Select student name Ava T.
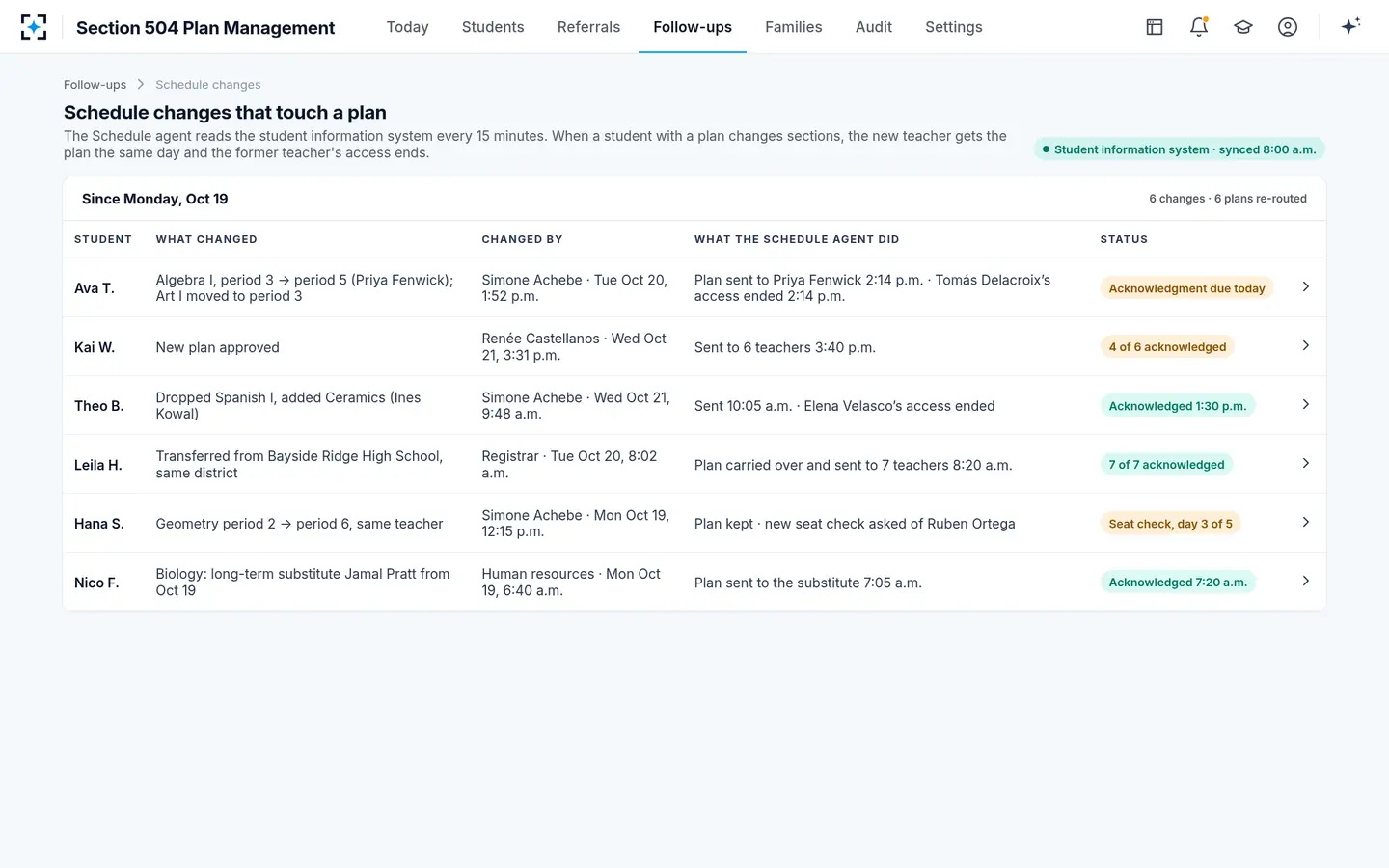Viewport: 1389px width, 868px height. coord(95,288)
